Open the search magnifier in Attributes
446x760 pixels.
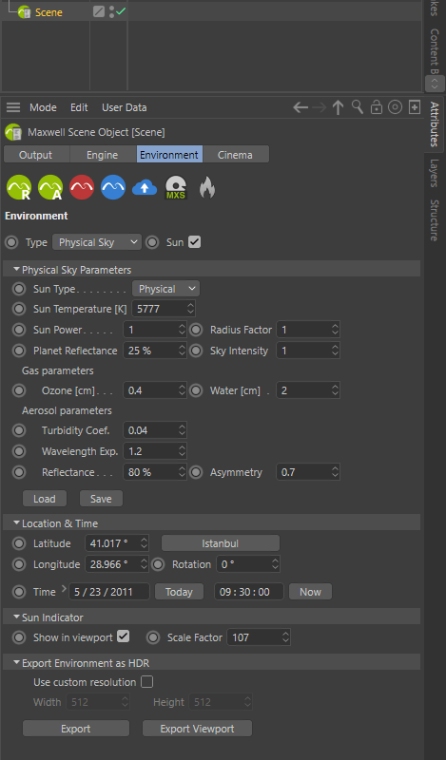point(357,107)
